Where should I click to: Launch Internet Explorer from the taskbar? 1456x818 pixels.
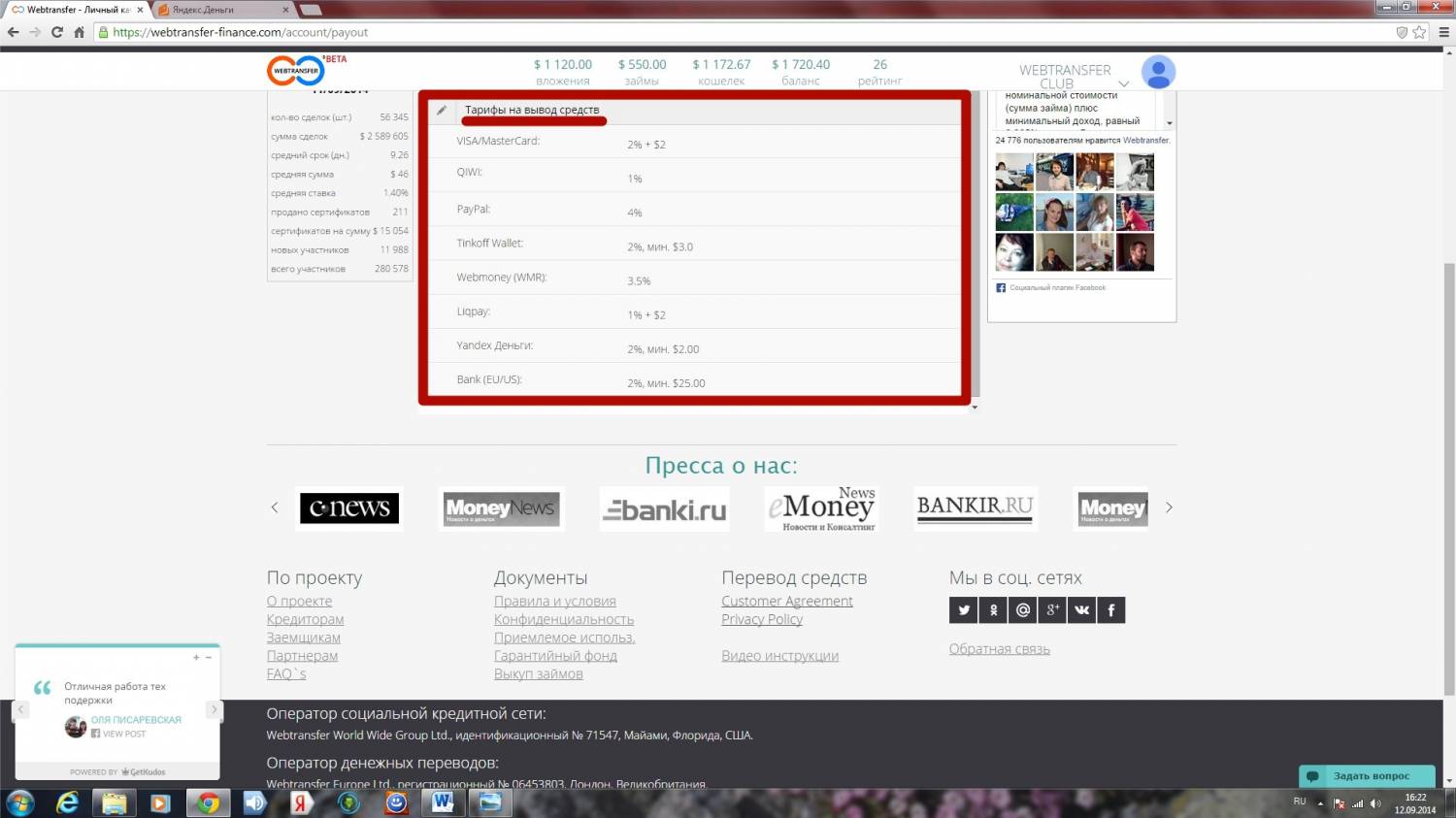click(x=67, y=802)
